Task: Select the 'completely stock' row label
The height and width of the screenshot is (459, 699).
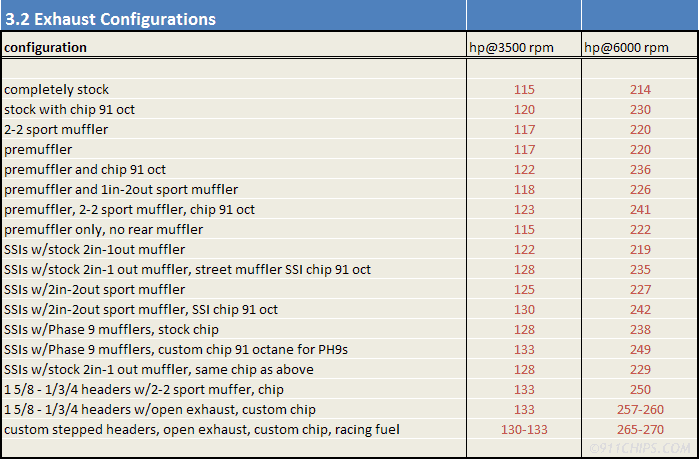Action: click(x=56, y=89)
